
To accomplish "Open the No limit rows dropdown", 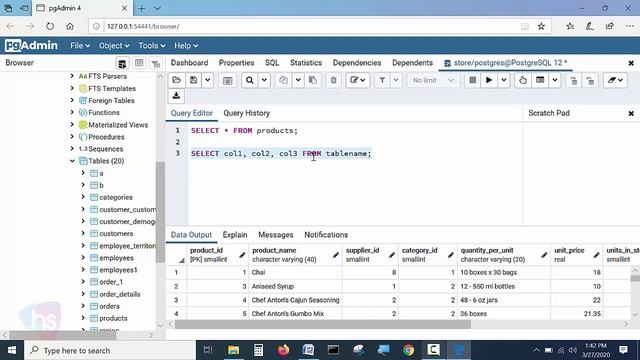I will coord(433,80).
